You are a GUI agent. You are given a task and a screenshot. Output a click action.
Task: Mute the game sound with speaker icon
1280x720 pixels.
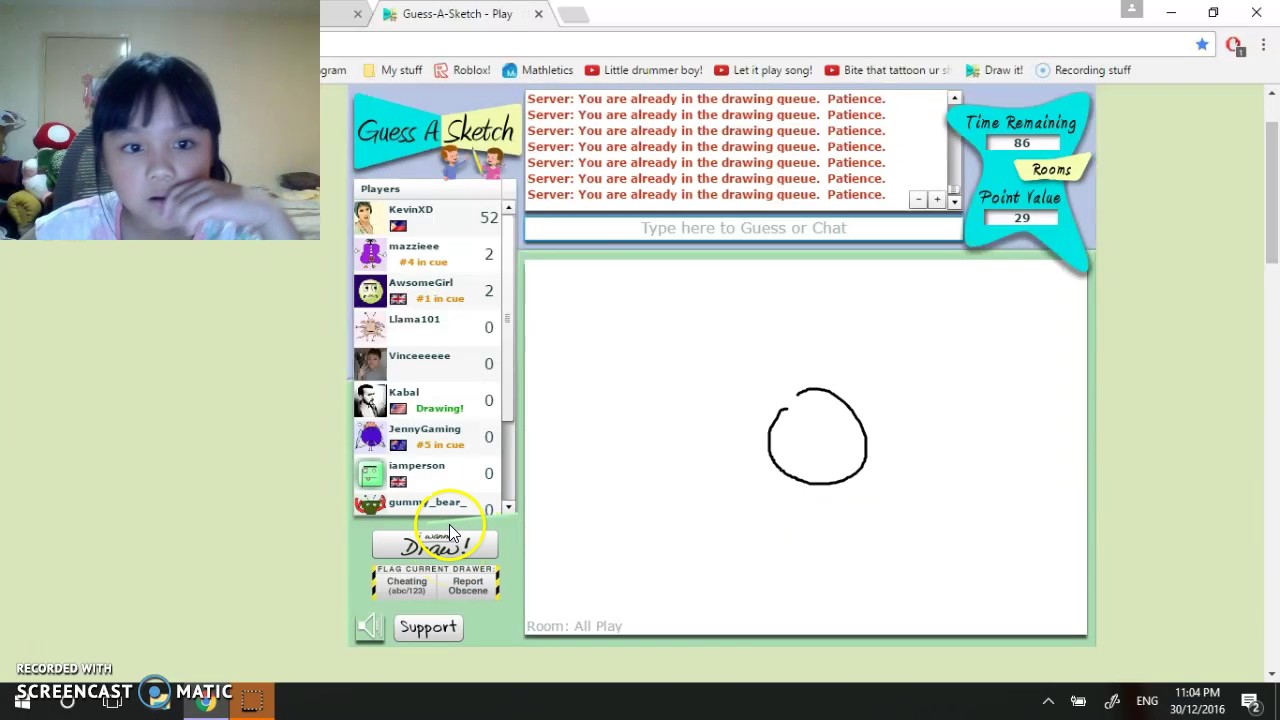tap(369, 626)
